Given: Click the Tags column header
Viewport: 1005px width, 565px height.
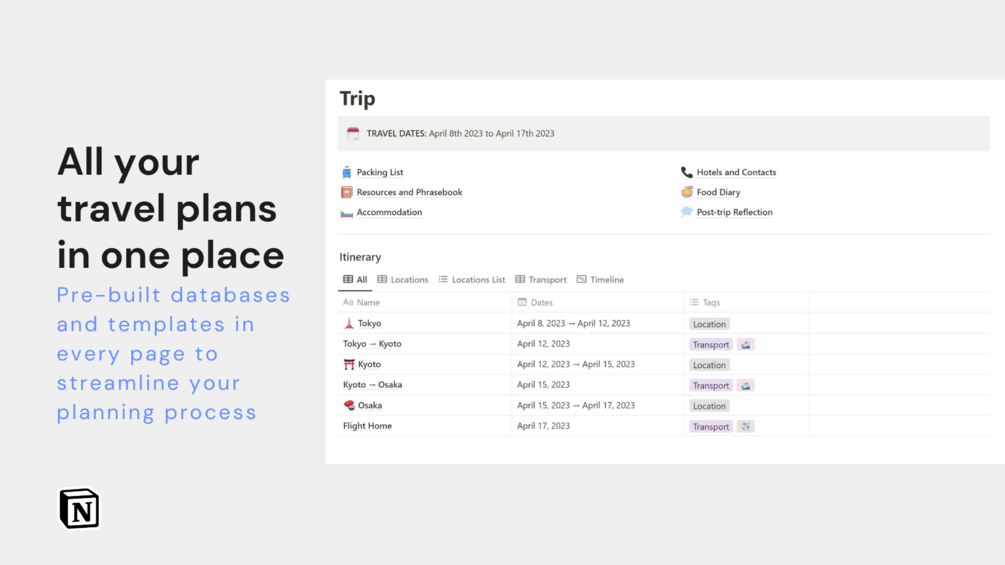Looking at the screenshot, I should [x=711, y=302].
